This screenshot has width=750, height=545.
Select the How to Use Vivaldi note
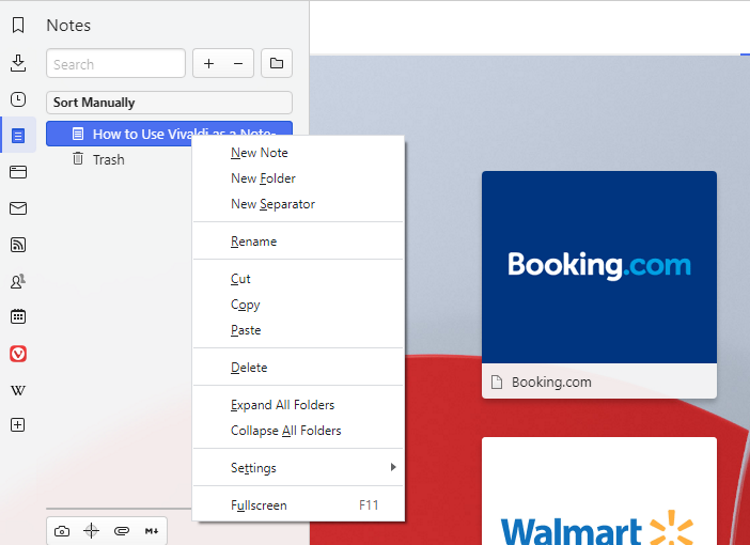pyautogui.click(x=169, y=133)
